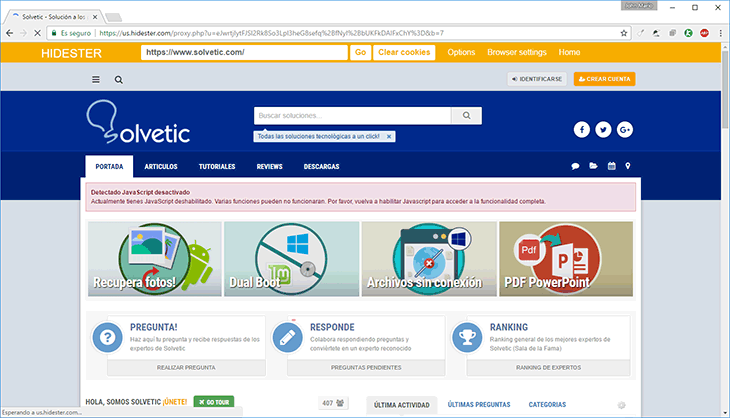Click the pencil circle icon under Responde

coord(288,337)
